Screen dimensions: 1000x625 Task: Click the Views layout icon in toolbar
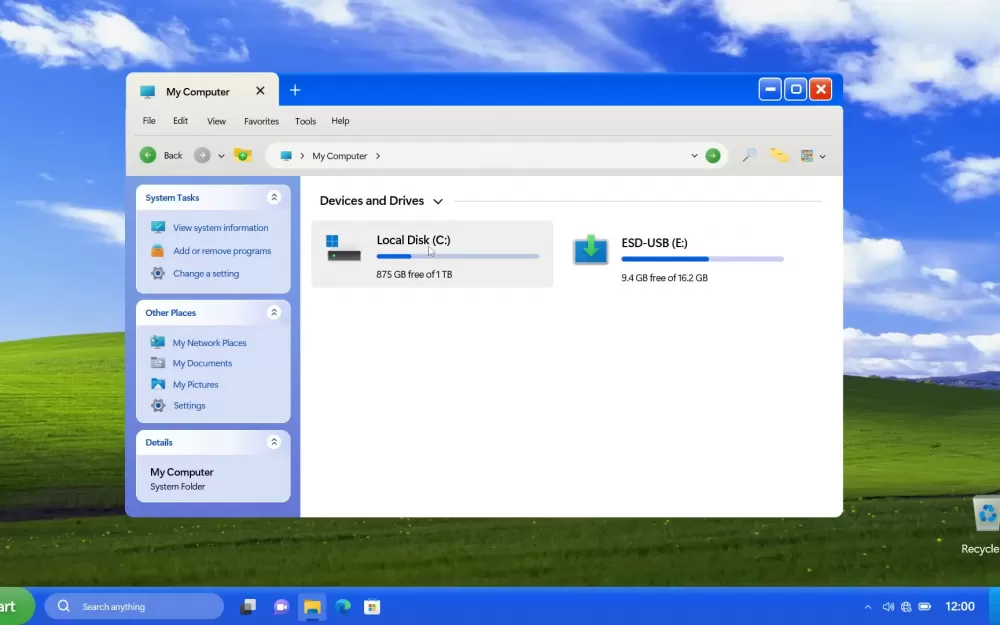[x=807, y=156]
